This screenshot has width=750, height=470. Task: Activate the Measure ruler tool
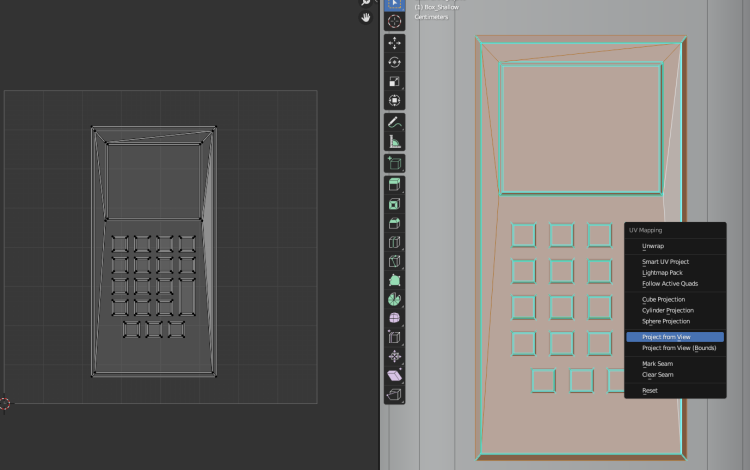click(394, 141)
